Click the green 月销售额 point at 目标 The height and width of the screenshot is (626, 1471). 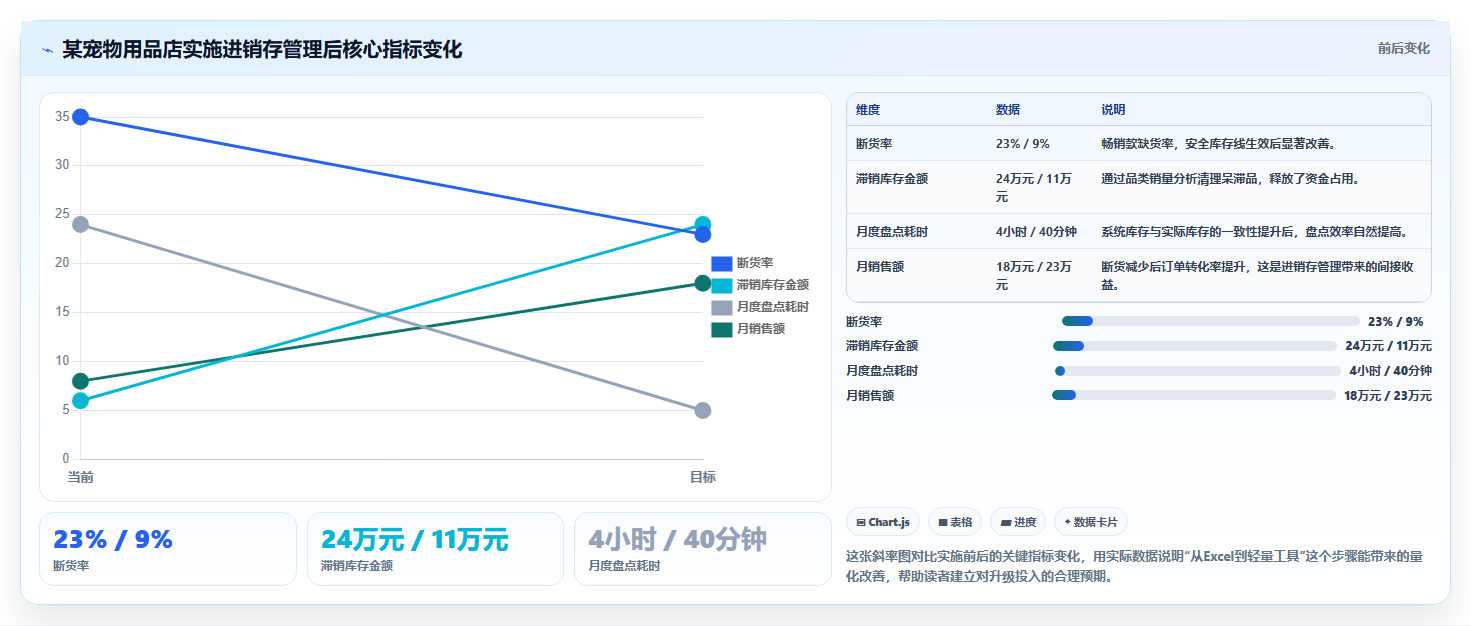703,283
